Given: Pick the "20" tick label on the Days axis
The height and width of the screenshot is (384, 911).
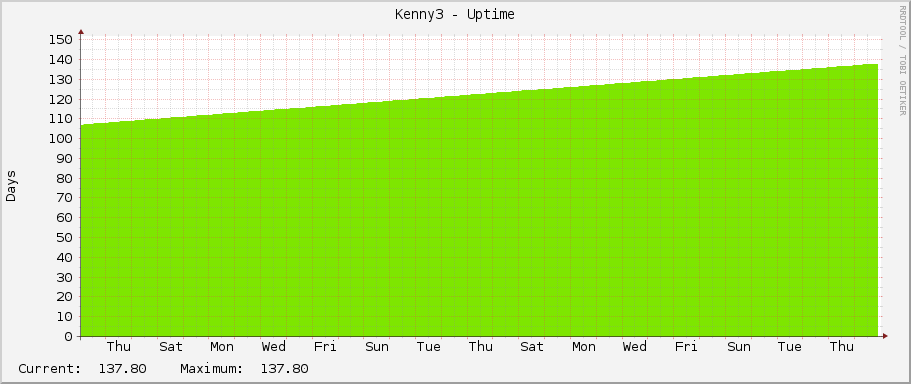Looking at the screenshot, I should (x=65, y=297).
